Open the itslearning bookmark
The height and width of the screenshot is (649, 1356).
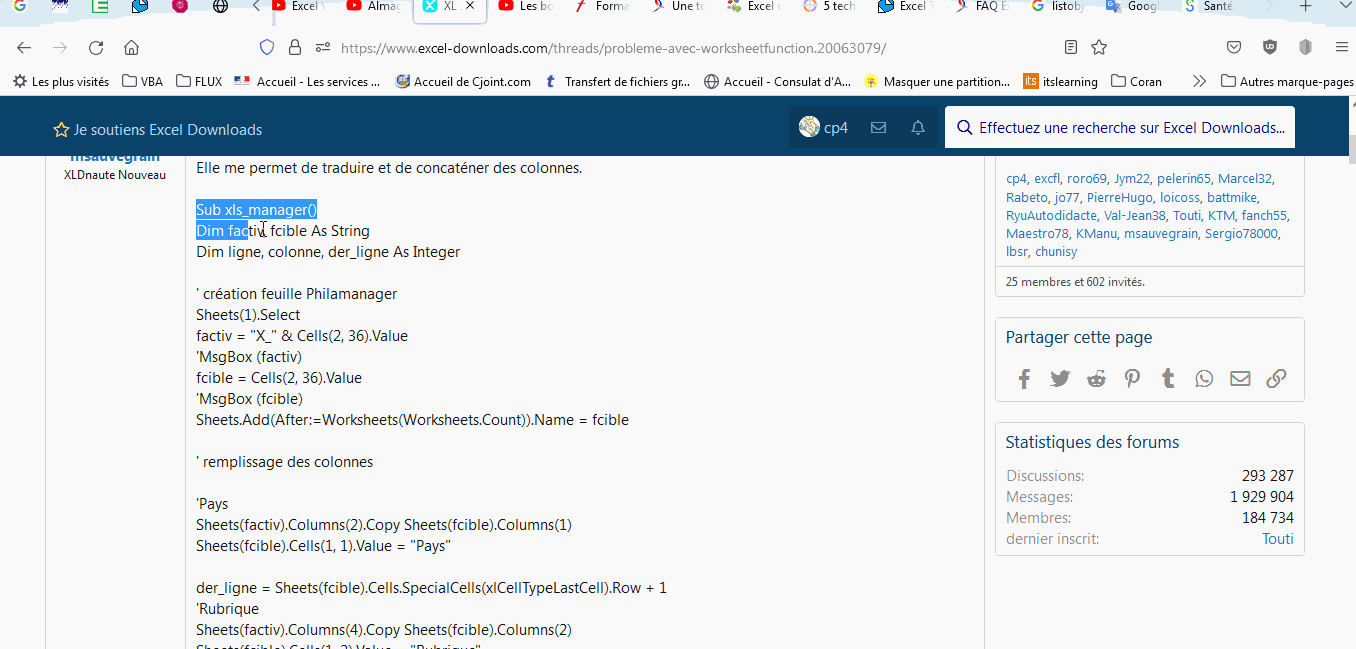1060,81
